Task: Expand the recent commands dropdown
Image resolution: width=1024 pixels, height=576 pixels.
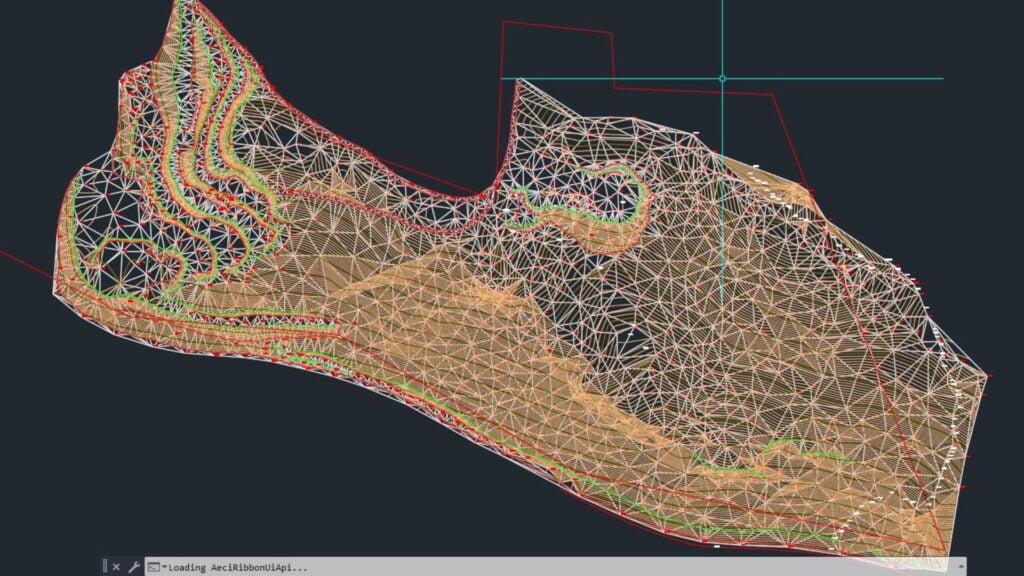Action: click(x=164, y=567)
